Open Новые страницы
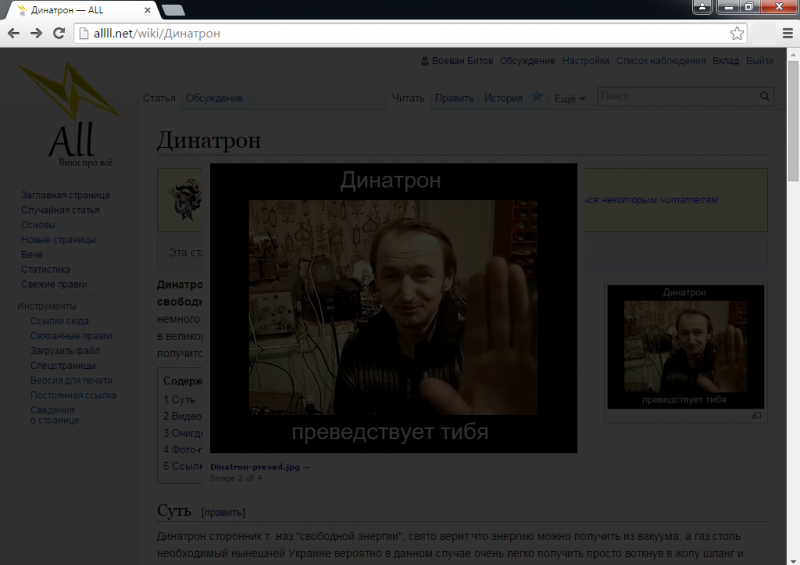This screenshot has height=565, width=800. coord(58,239)
